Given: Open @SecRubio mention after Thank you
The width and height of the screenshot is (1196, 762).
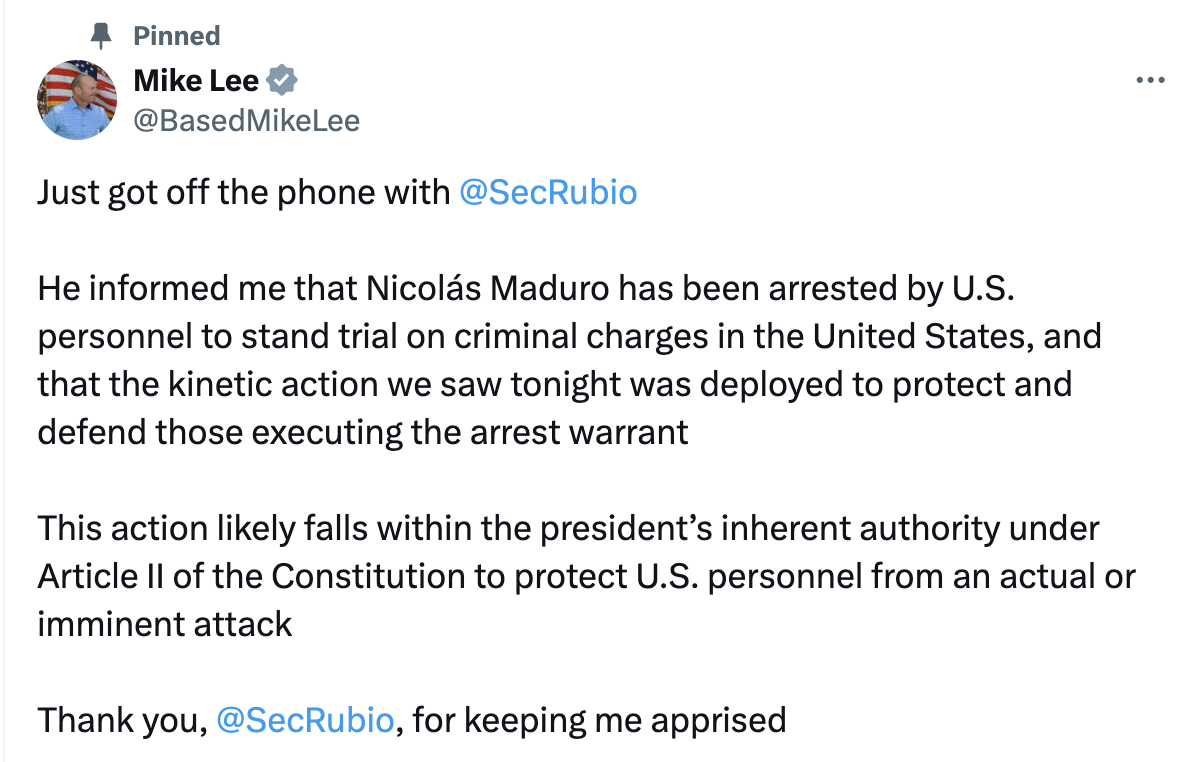Looking at the screenshot, I should point(304,720).
